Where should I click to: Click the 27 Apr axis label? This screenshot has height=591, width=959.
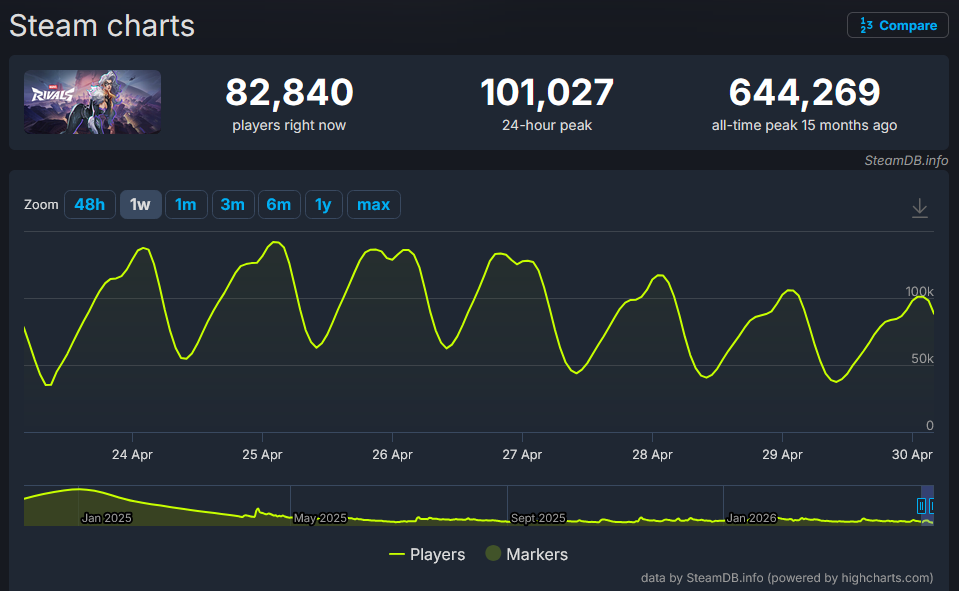(x=522, y=455)
